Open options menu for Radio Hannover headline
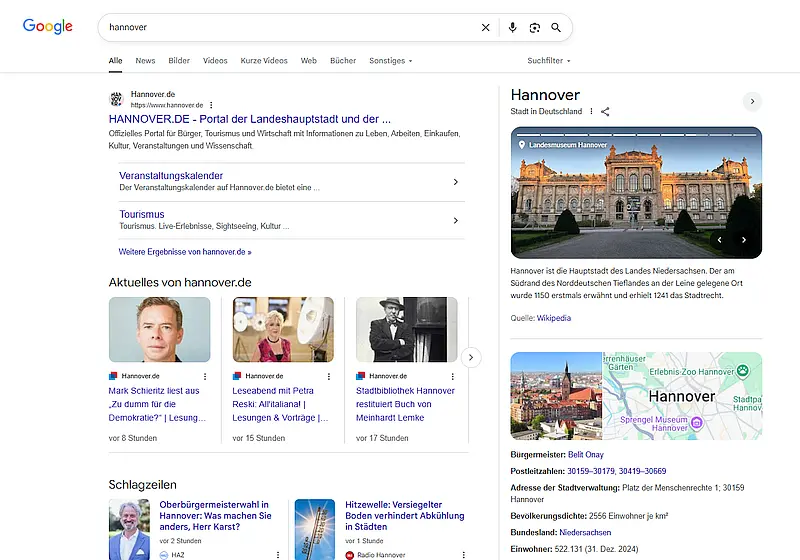This screenshot has width=800, height=560. point(464,555)
